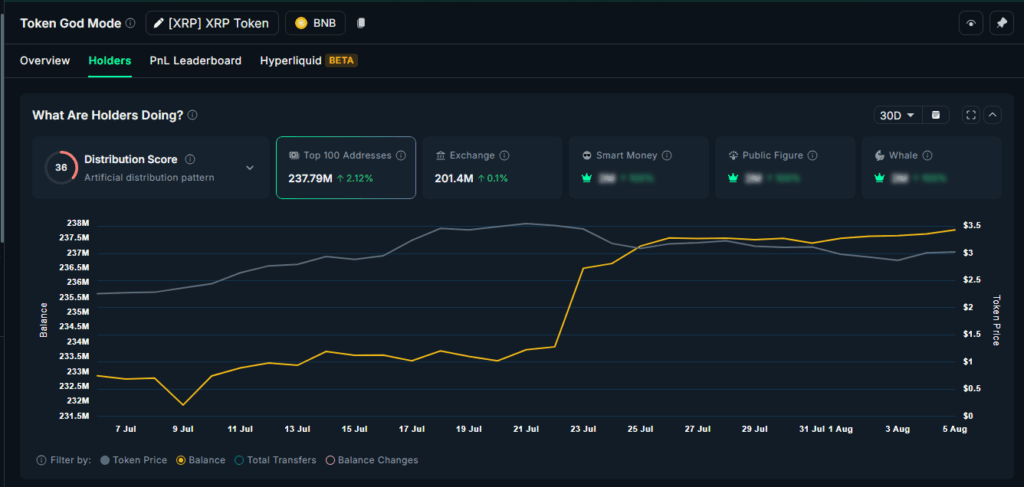Click the info icon beside Token God Mode
The height and width of the screenshot is (487, 1024).
131,23
